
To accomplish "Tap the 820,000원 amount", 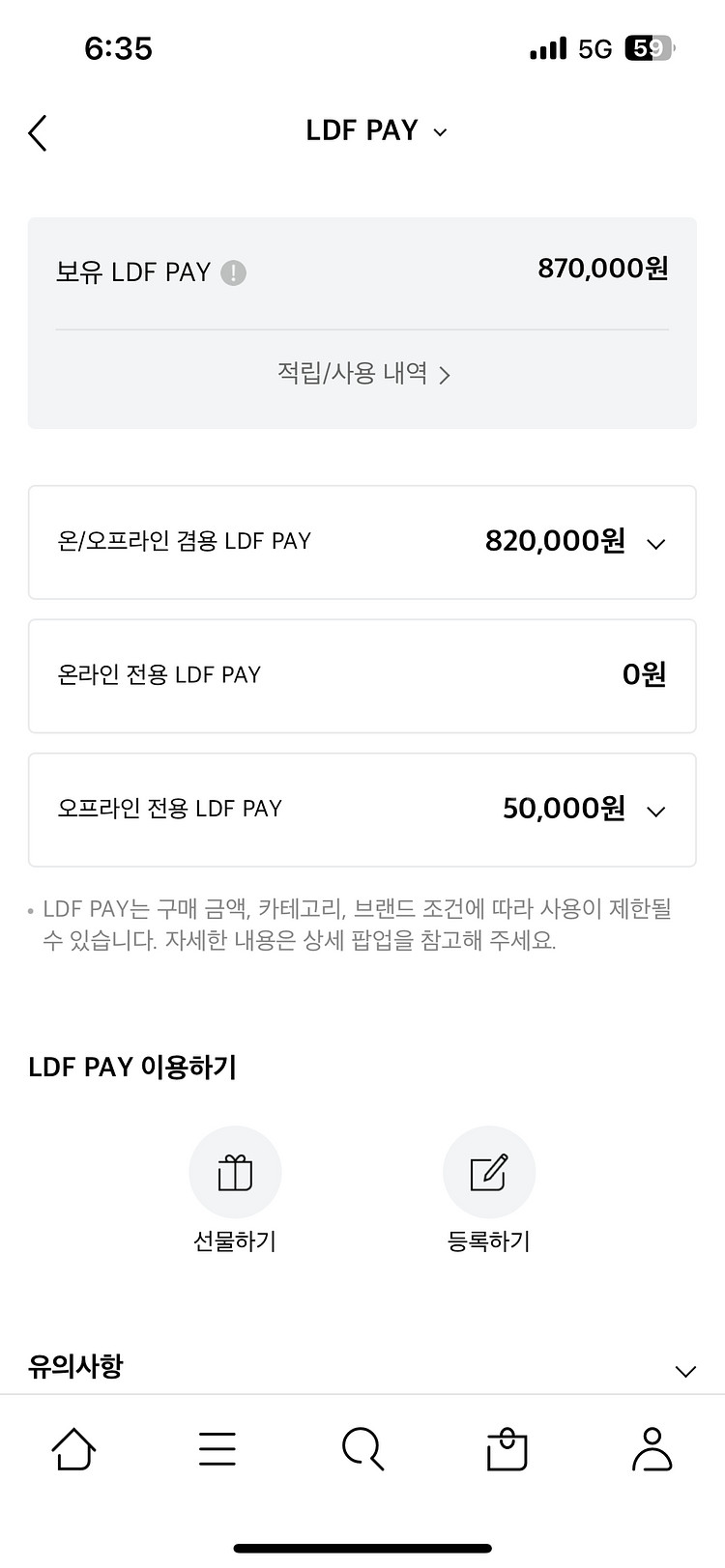I will tap(555, 541).
